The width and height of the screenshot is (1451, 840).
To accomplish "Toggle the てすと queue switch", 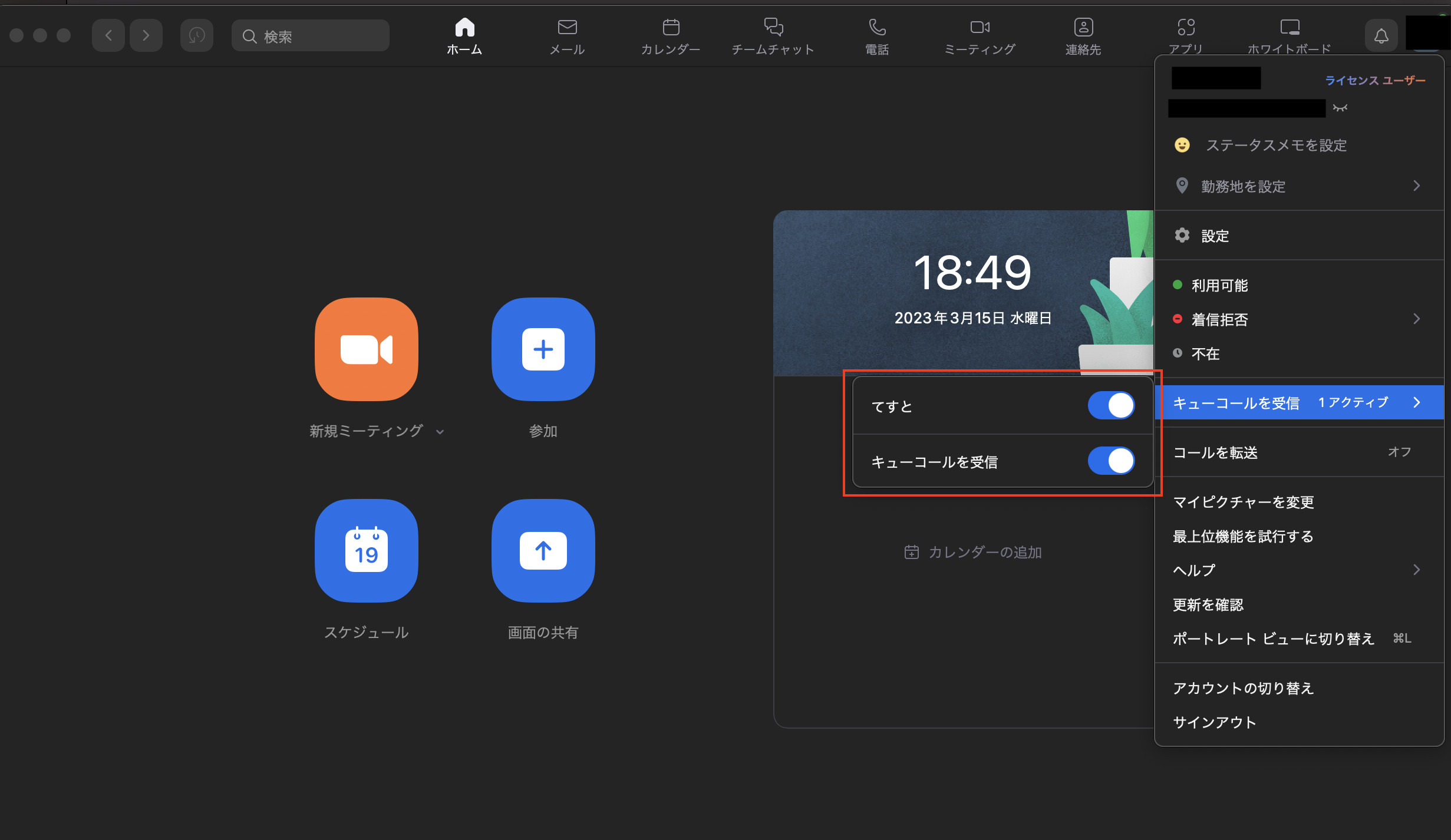I will [1112, 406].
